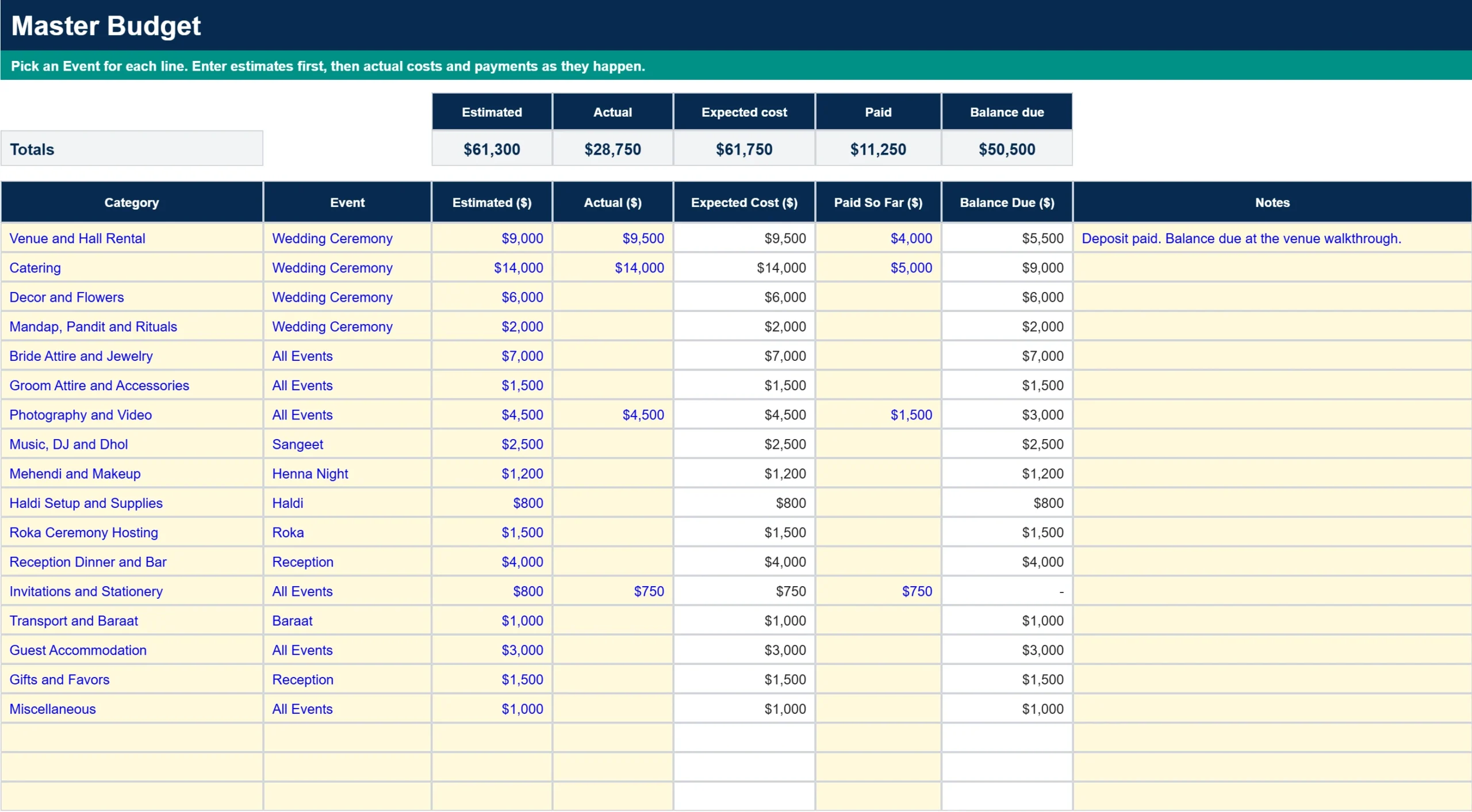Select the 'Henna Night' event cell
Viewport: 1472px width, 812px height.
(x=347, y=473)
